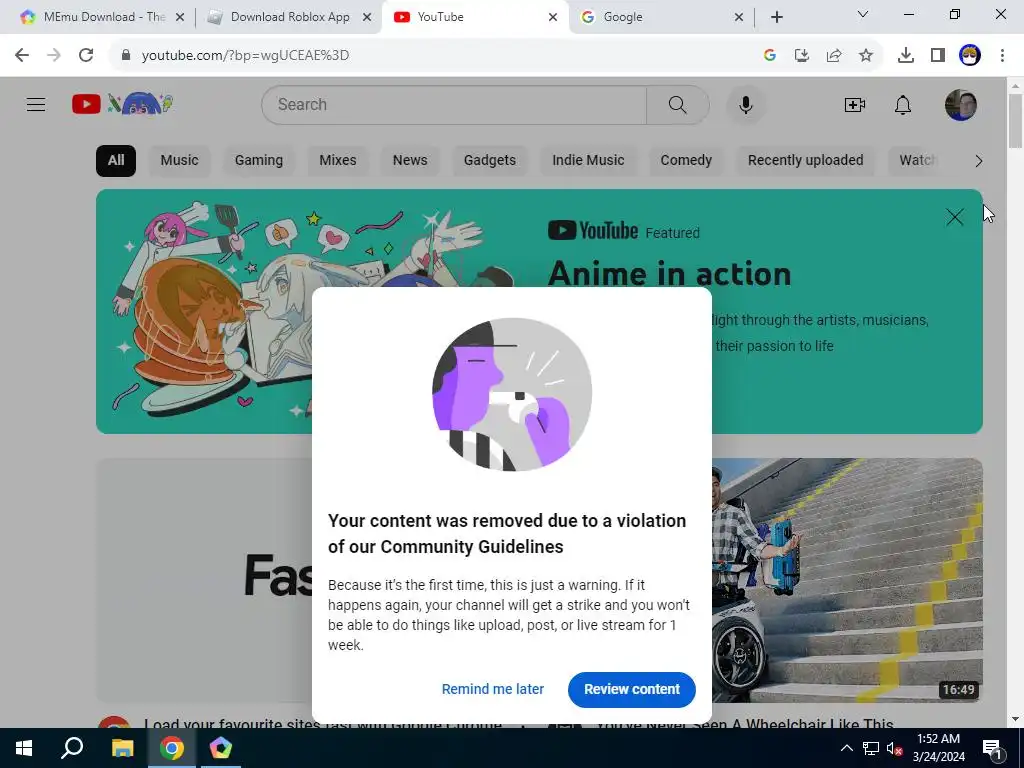Open the Windows notification center
The image size is (1024, 768).
992,749
